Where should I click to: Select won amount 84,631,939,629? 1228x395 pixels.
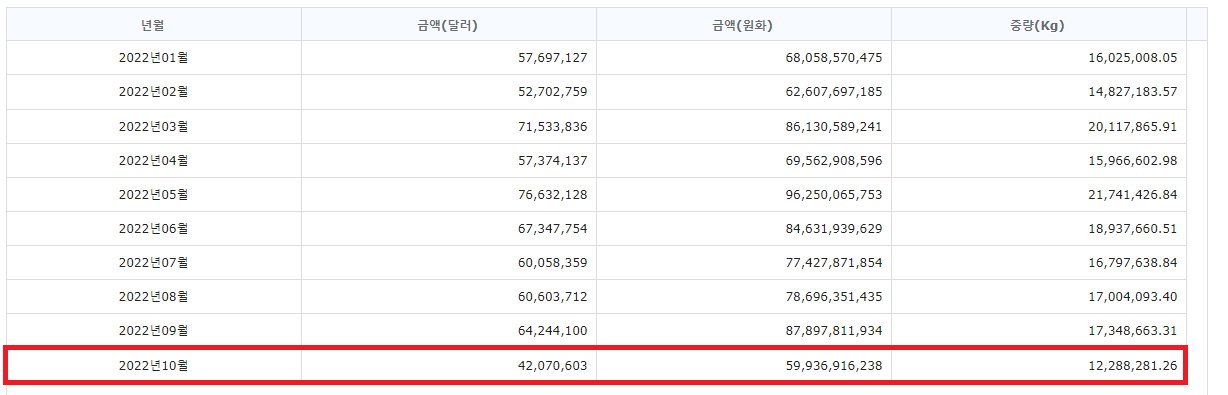(x=834, y=228)
